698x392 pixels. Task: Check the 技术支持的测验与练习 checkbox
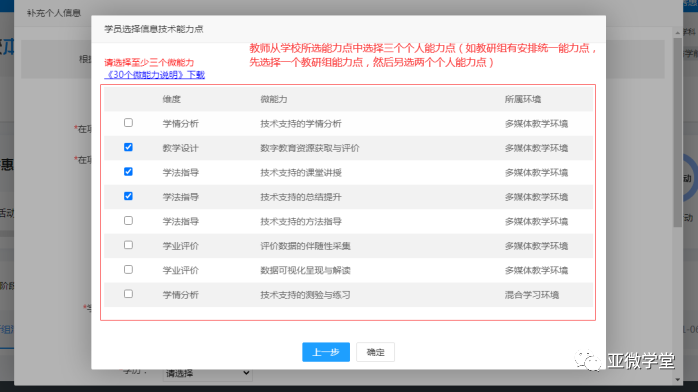[x=128, y=294]
